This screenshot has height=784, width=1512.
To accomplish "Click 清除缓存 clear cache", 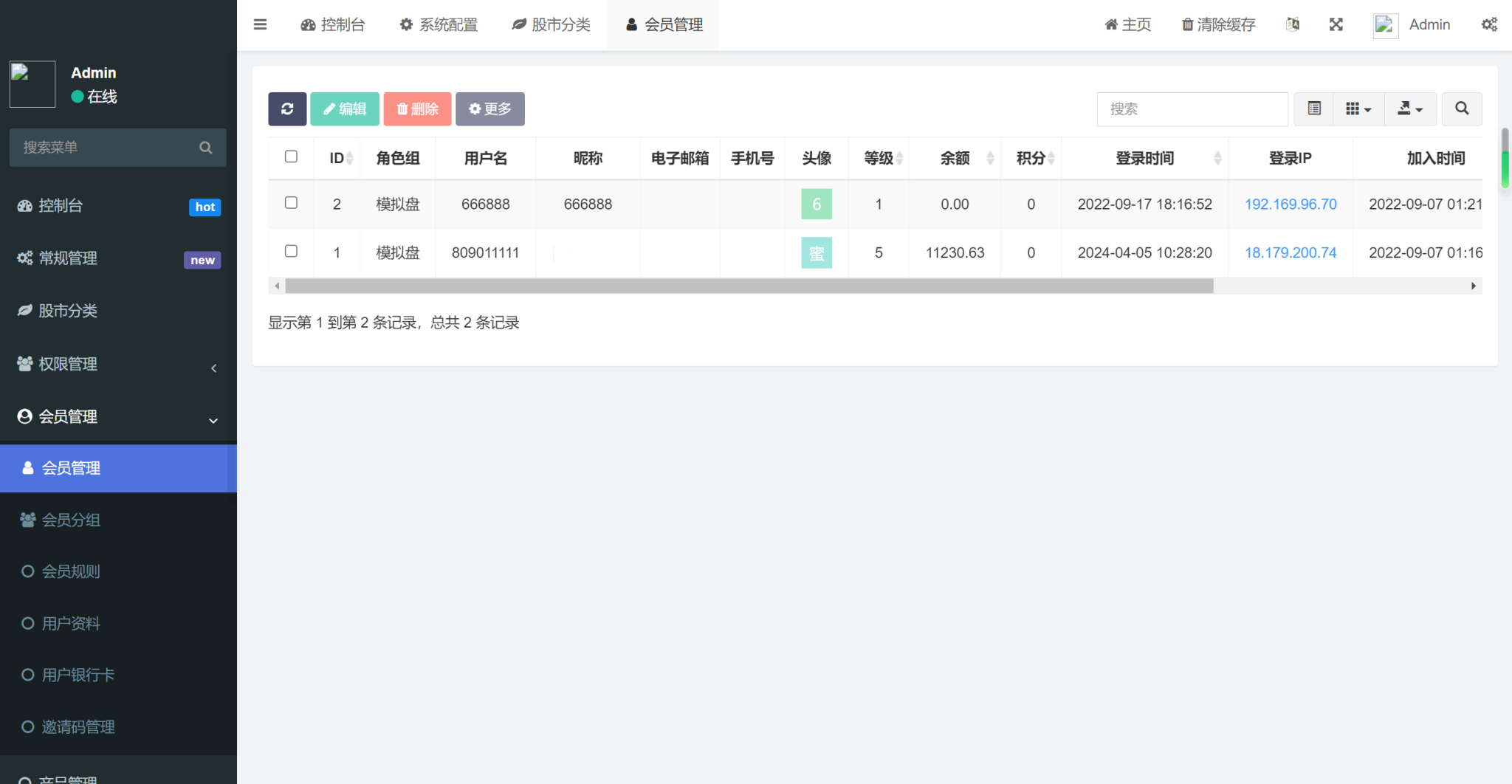I will click(x=1219, y=25).
